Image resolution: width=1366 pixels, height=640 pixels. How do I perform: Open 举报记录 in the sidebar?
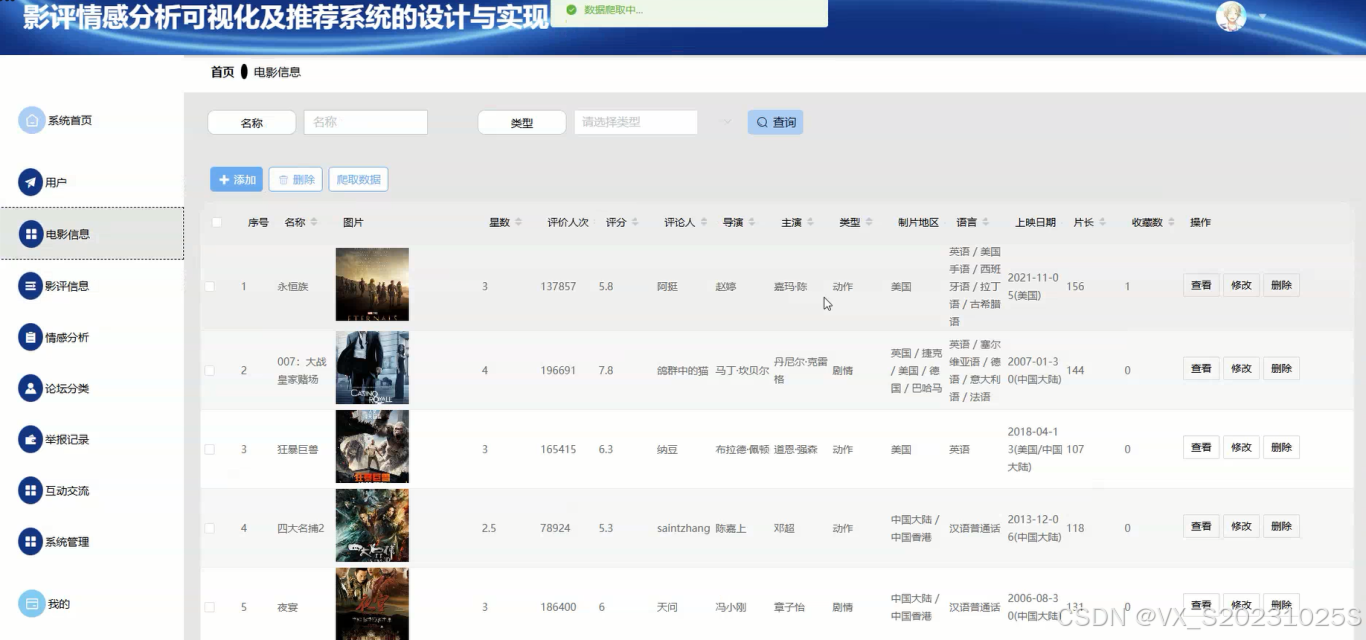point(67,439)
